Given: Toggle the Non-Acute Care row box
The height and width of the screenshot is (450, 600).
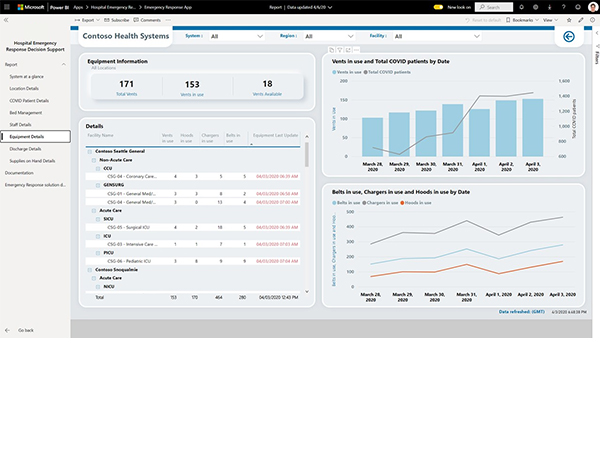Looking at the screenshot, I should click(94, 160).
